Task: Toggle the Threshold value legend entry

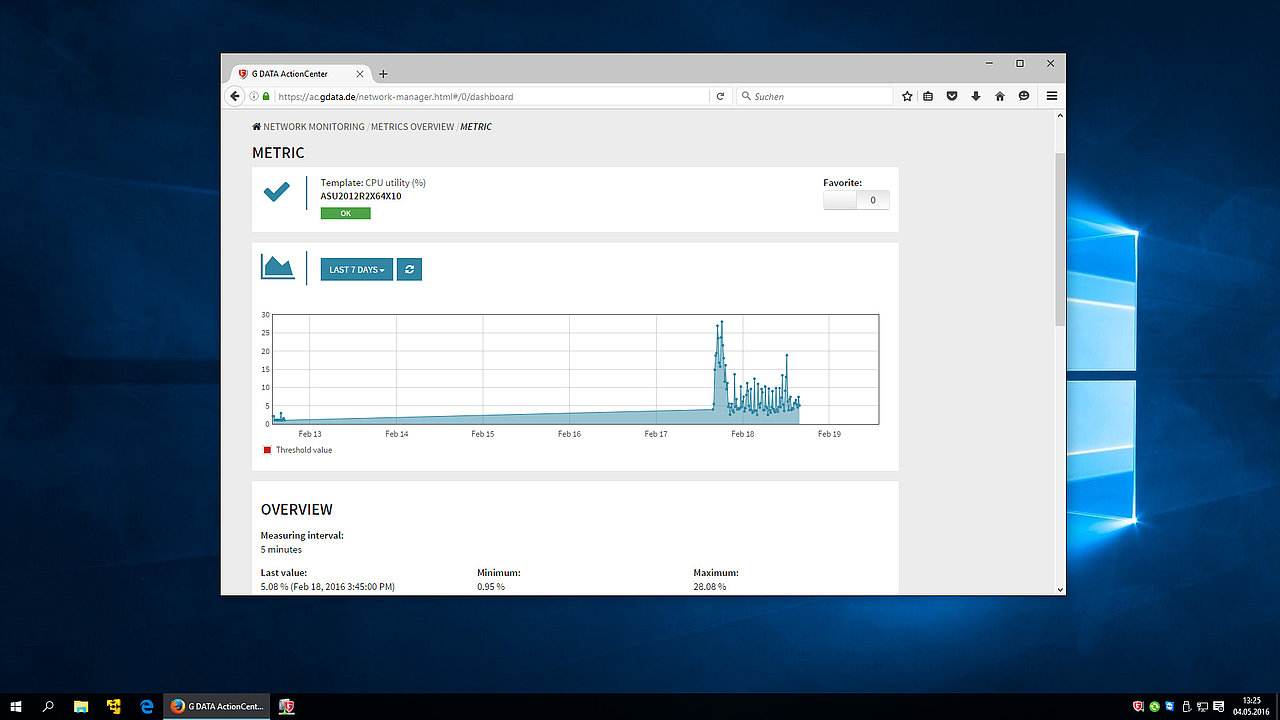Action: pos(298,450)
